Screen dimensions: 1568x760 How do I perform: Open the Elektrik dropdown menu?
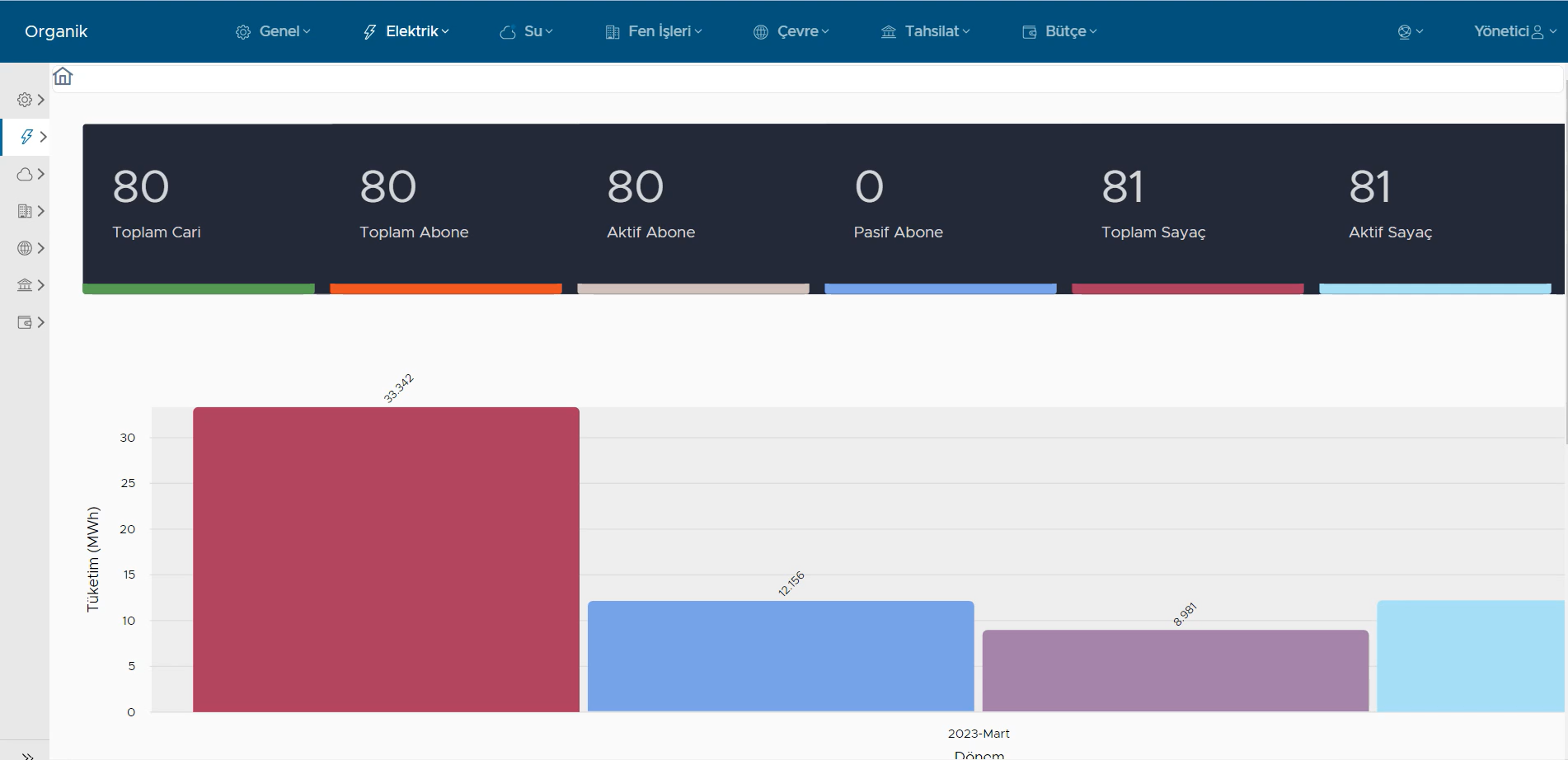click(x=406, y=31)
